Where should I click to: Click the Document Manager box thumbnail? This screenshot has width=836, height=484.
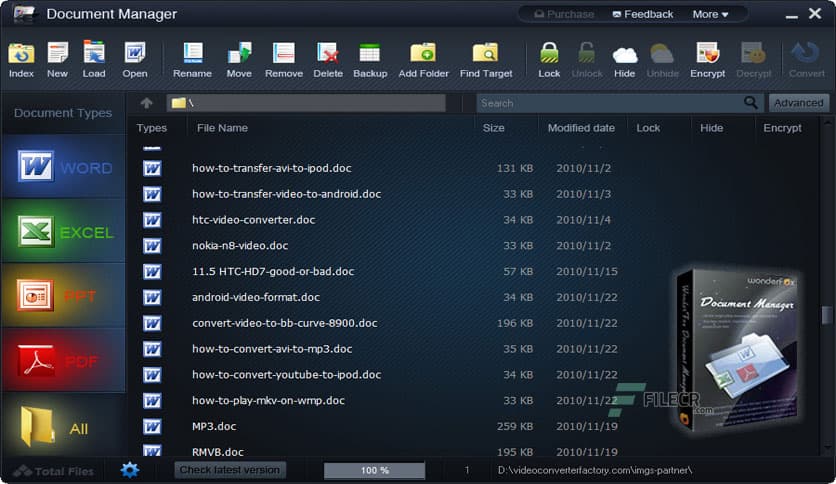point(737,349)
